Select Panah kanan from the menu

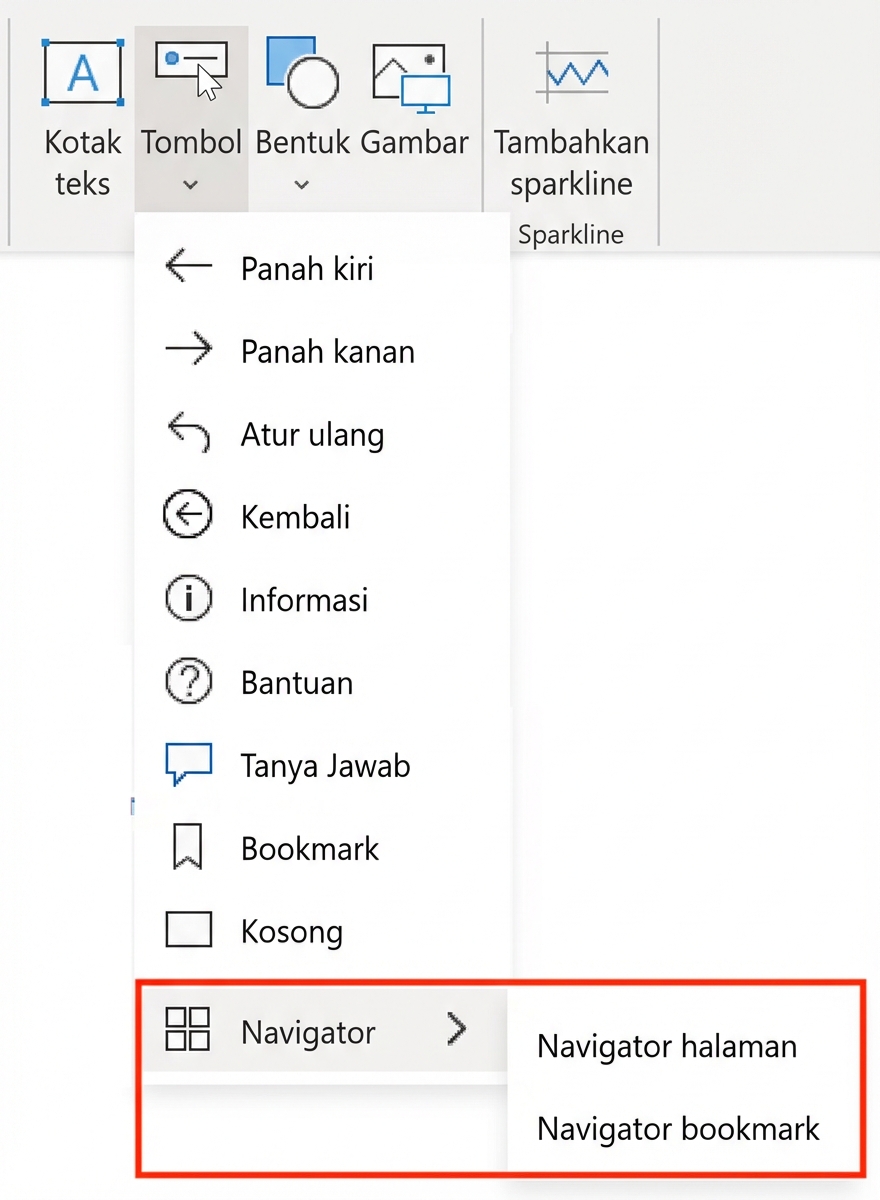pos(327,350)
